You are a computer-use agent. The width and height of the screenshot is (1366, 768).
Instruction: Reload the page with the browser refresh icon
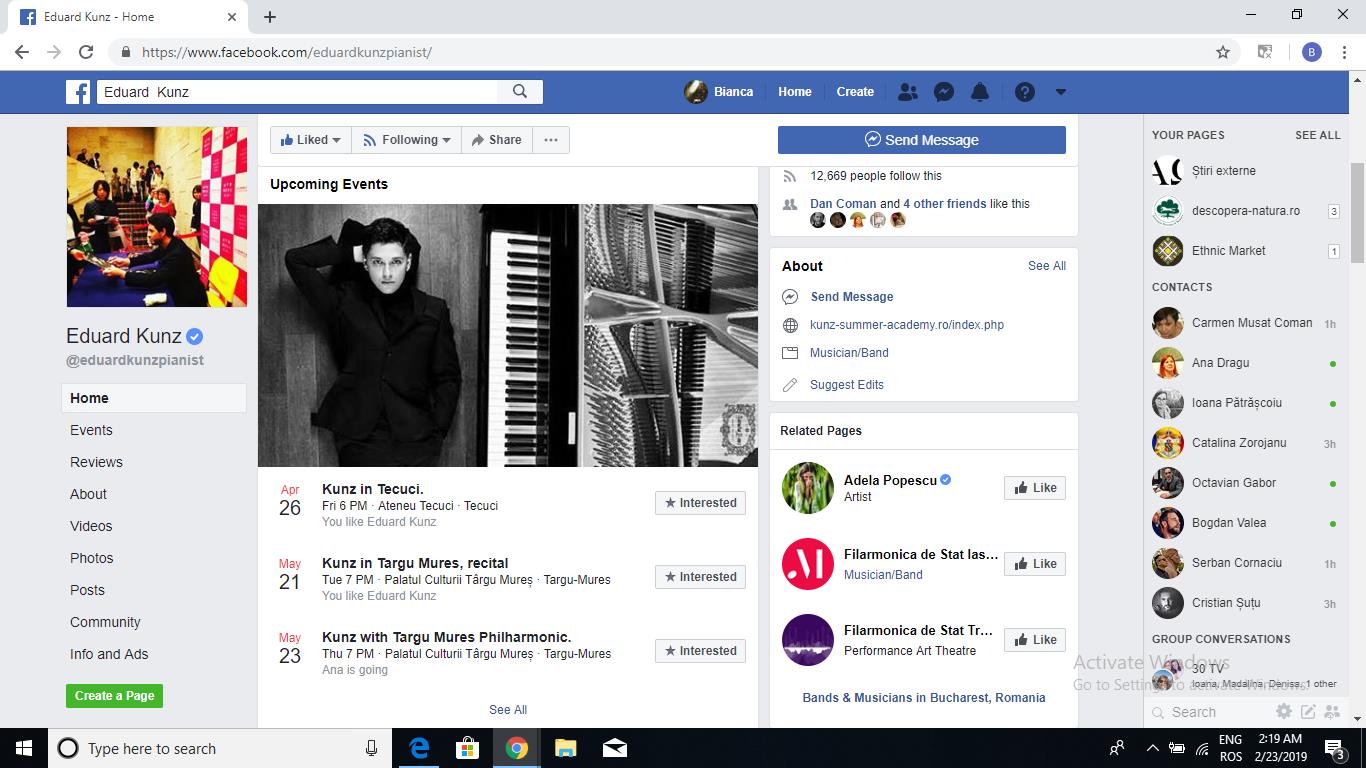(x=86, y=52)
